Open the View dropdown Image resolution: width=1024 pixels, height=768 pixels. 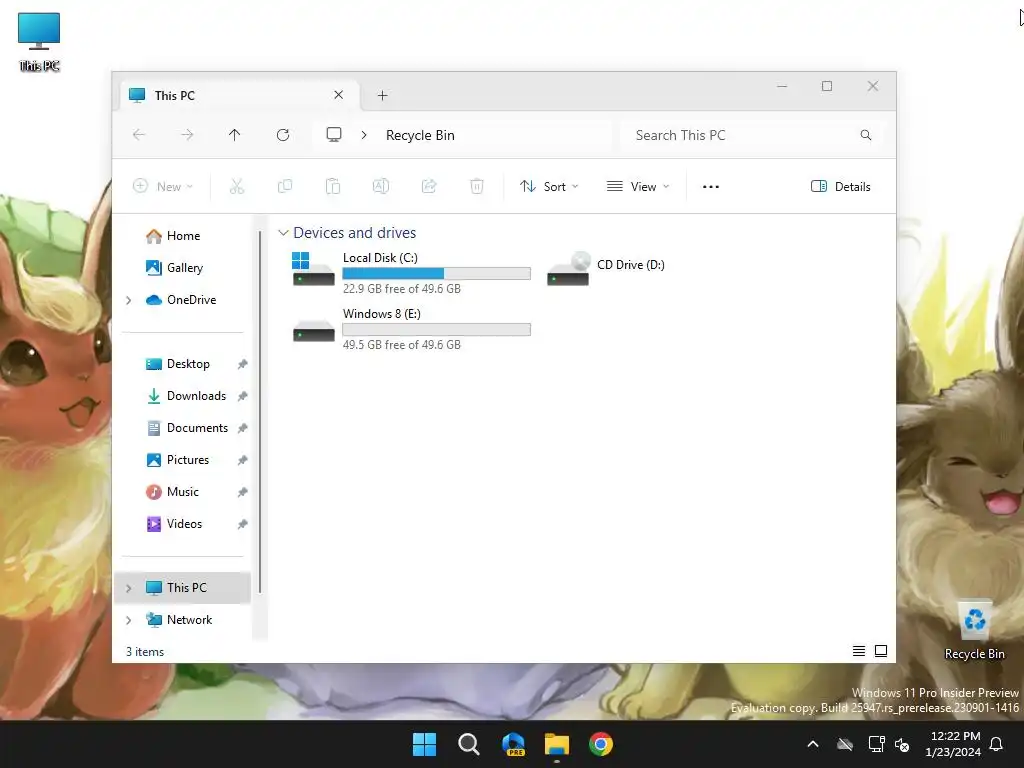click(638, 187)
